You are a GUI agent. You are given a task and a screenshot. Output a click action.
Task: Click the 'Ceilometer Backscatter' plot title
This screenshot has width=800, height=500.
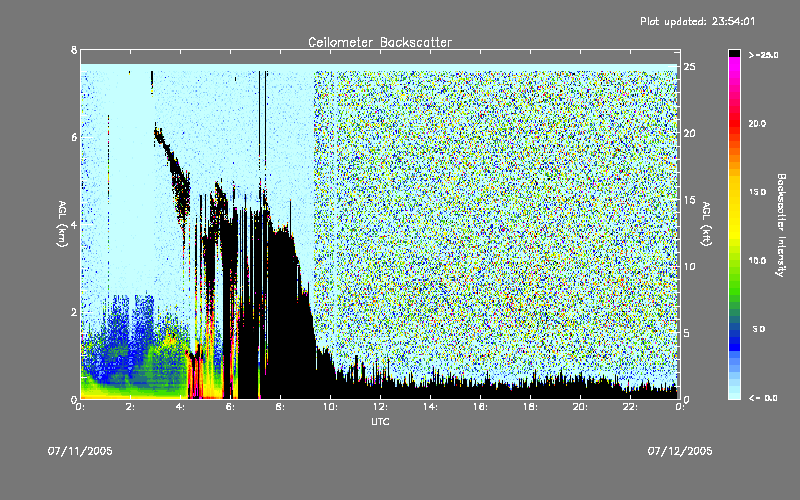click(380, 42)
